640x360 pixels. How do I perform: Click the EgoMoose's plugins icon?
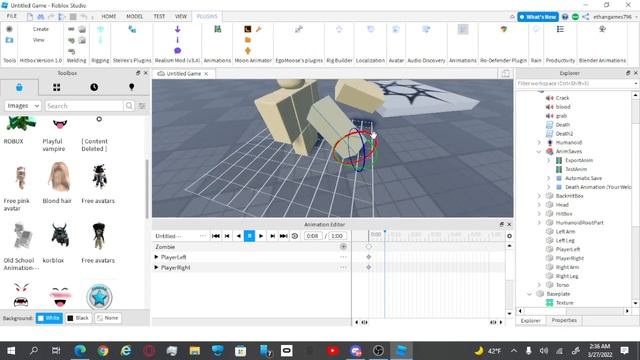(x=299, y=29)
